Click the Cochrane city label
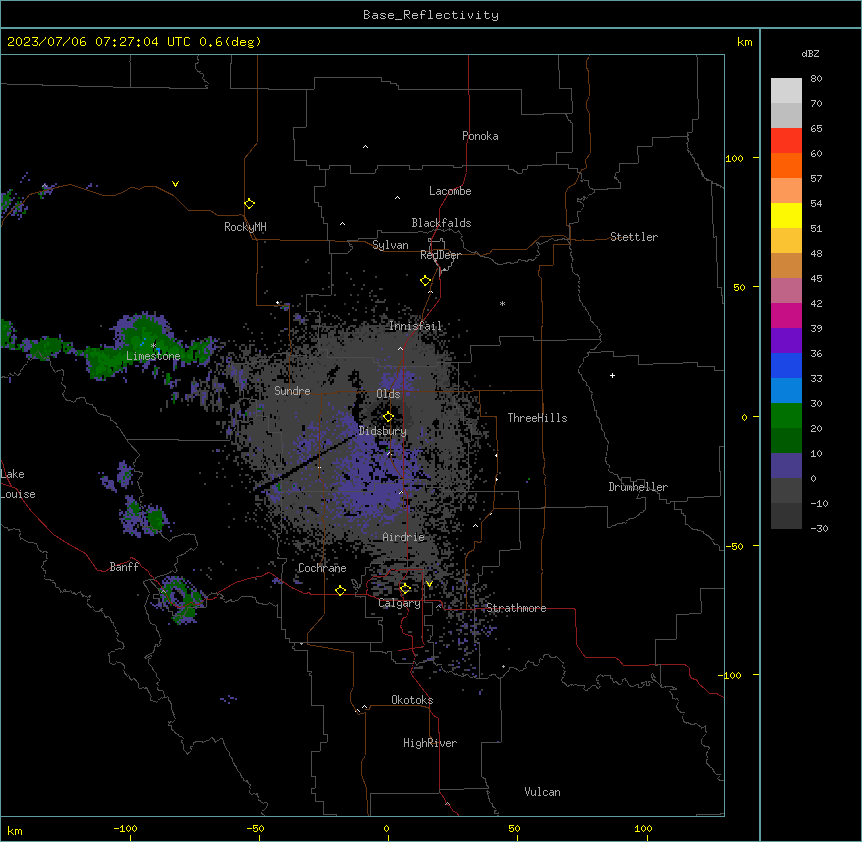This screenshot has height=842, width=862. 322,568
